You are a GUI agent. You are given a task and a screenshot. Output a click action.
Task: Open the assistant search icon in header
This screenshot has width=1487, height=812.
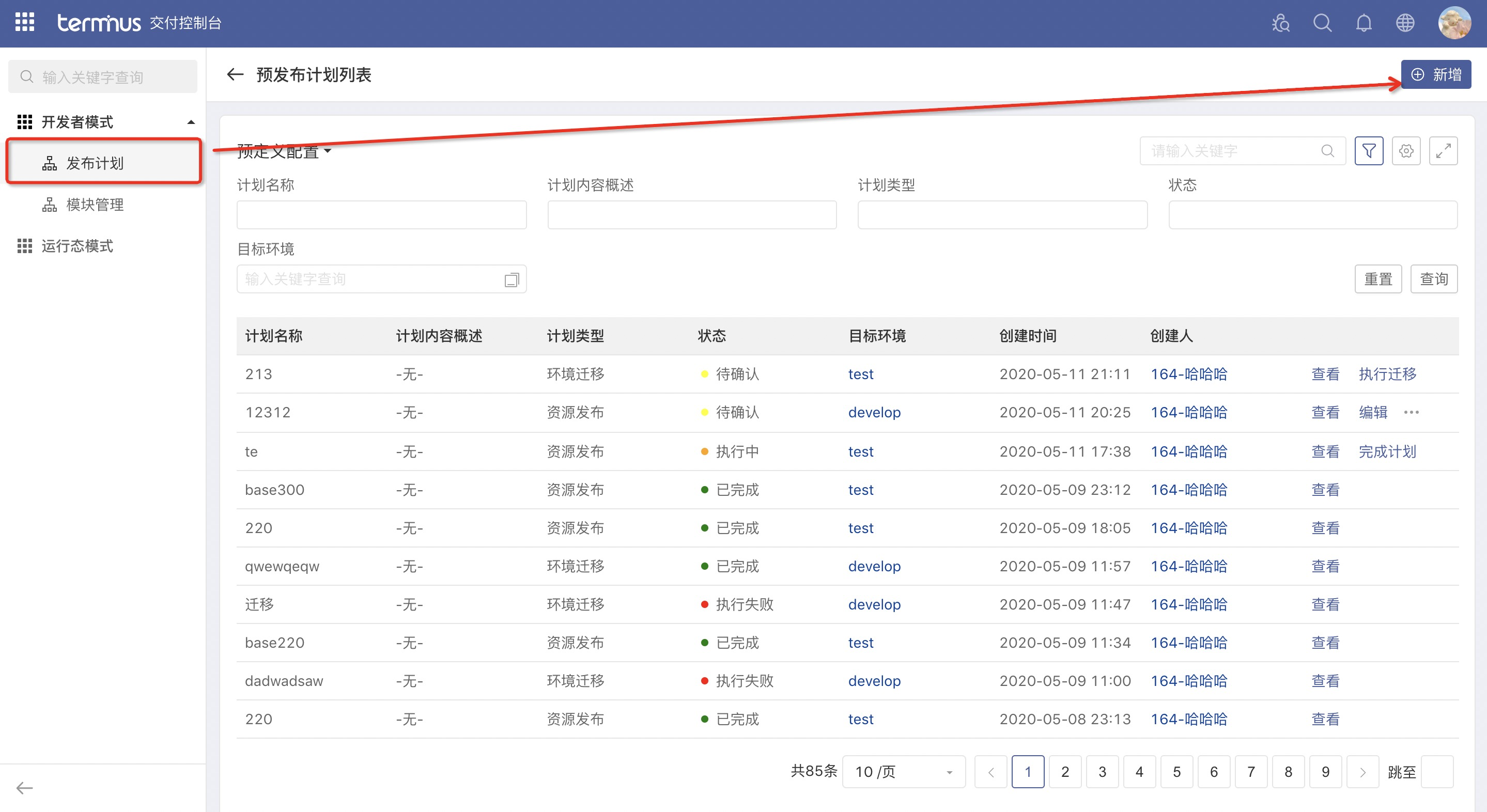(x=1281, y=23)
